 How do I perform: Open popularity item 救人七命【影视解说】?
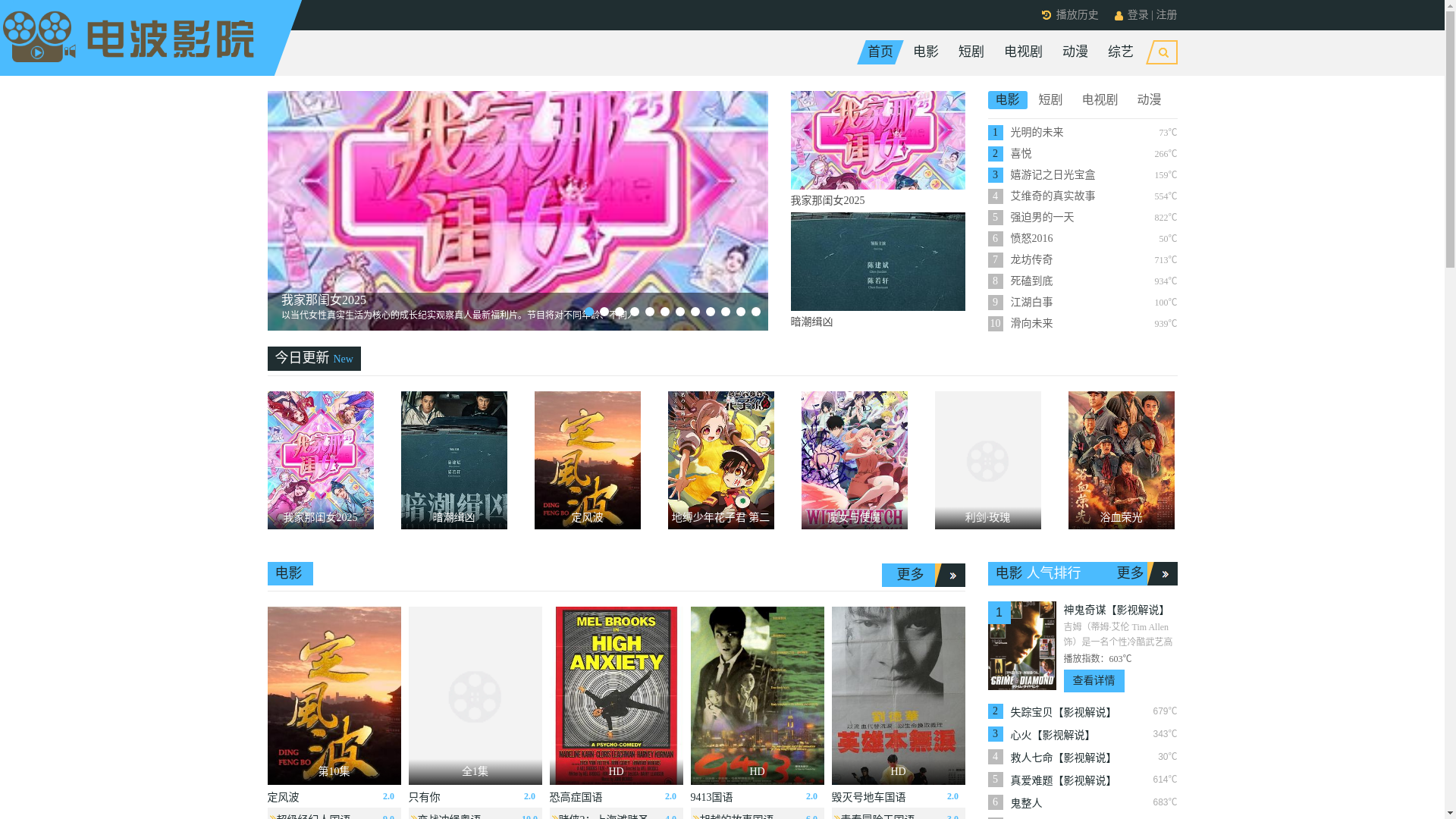tap(1062, 758)
